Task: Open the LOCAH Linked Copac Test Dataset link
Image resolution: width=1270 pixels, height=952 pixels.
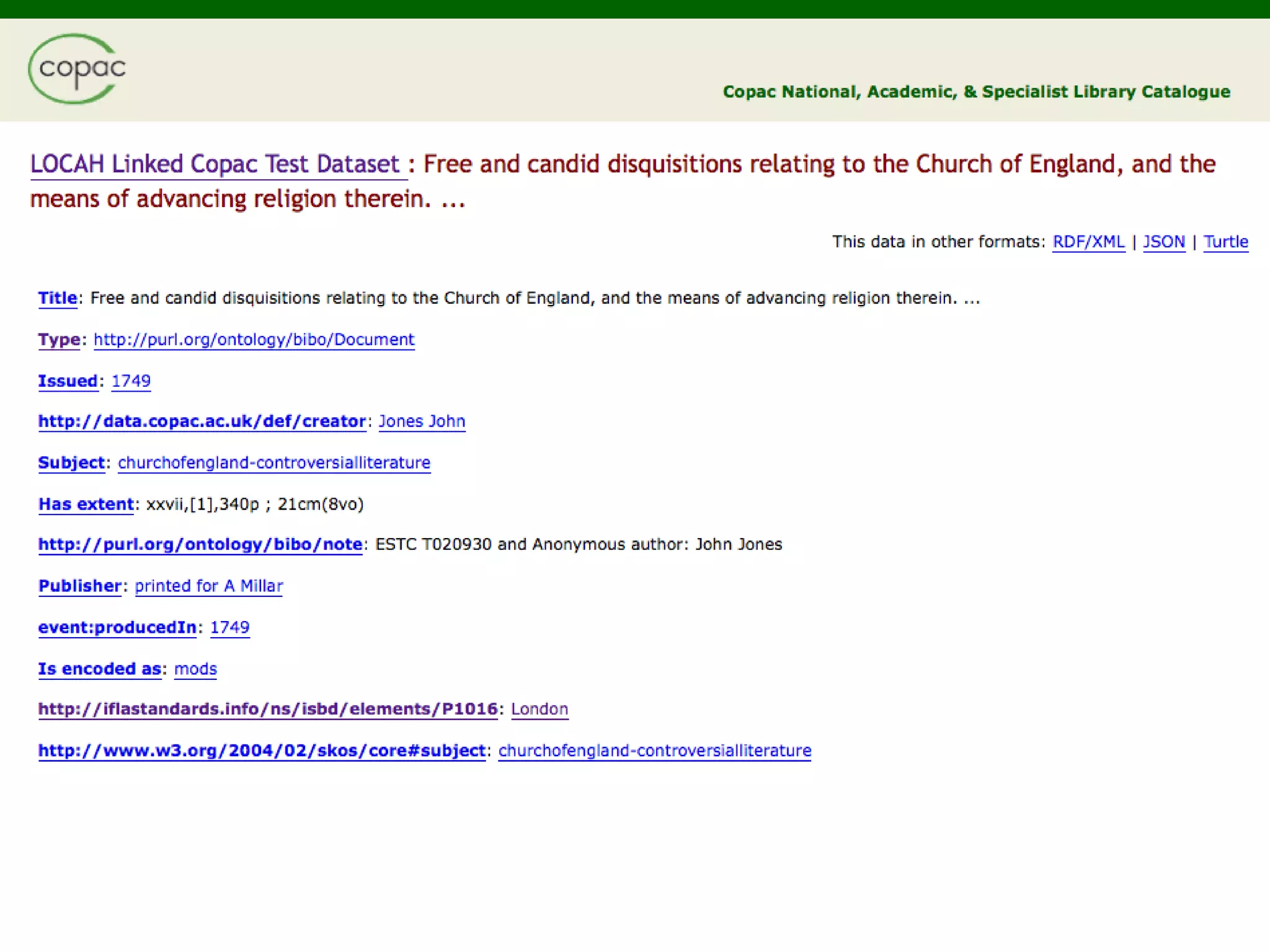Action: point(215,164)
